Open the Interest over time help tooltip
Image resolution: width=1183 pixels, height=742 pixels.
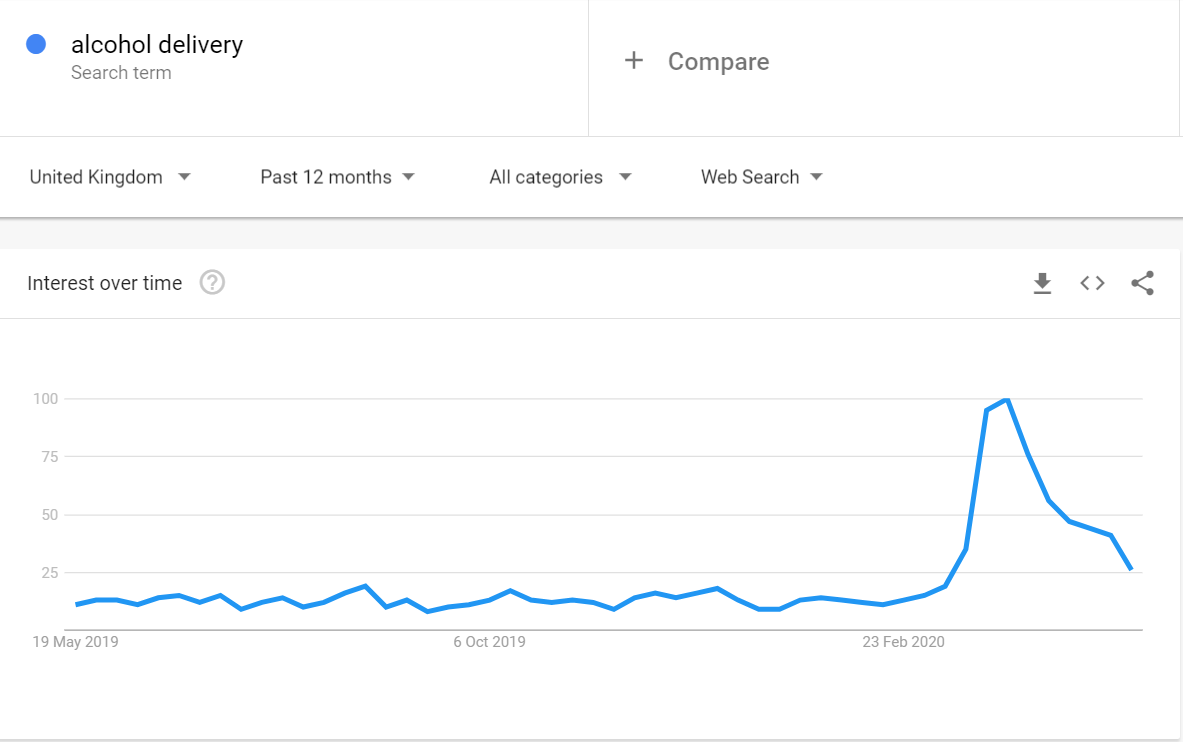click(212, 283)
